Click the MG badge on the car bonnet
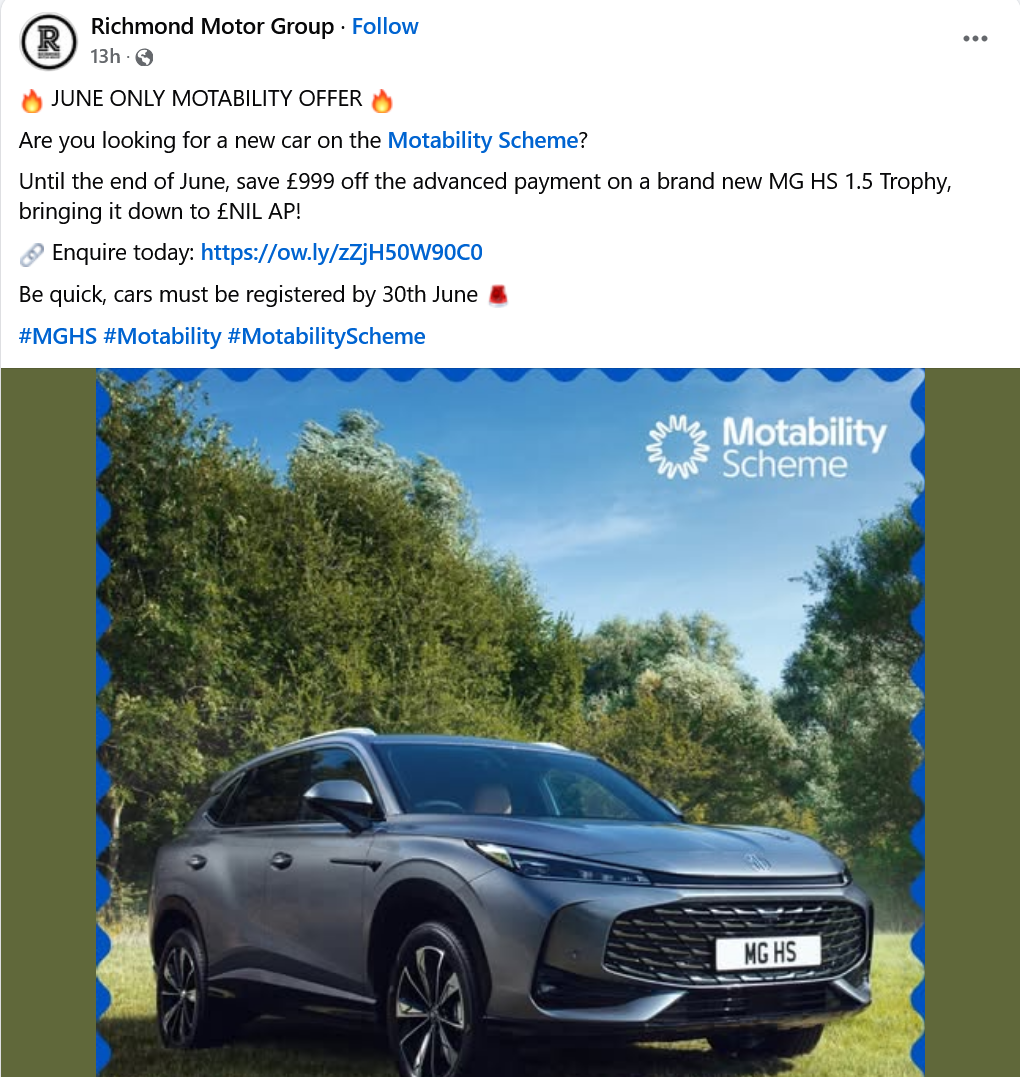 (758, 861)
